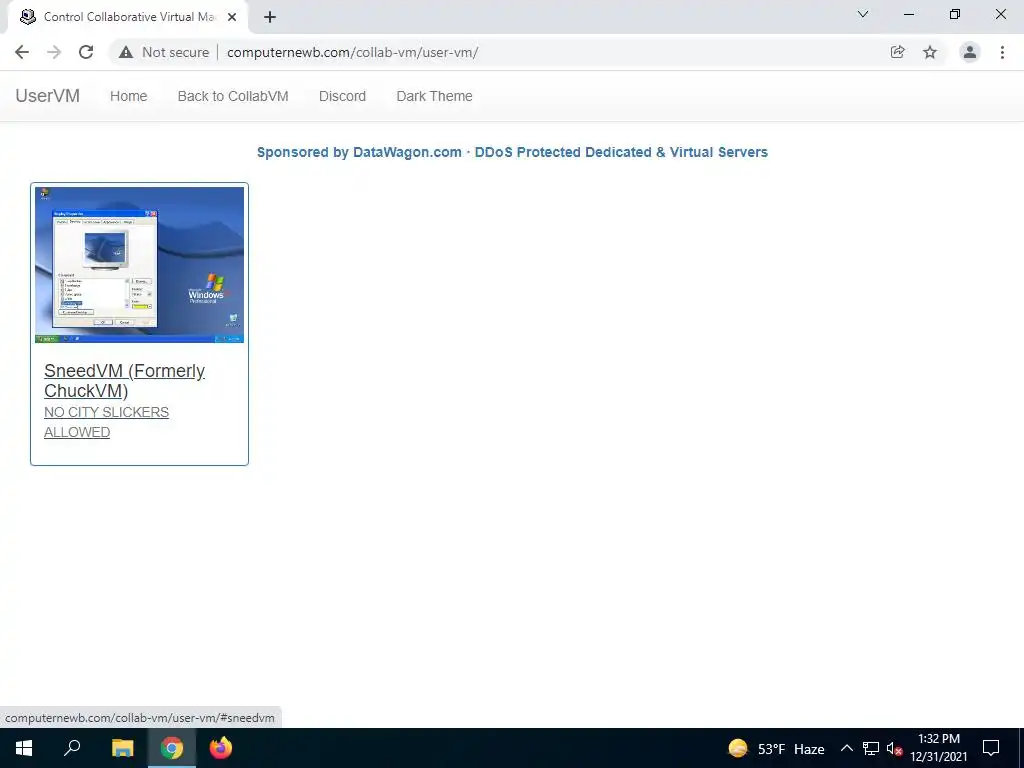Click the UserVM brand link
The image size is (1024, 768).
48,96
